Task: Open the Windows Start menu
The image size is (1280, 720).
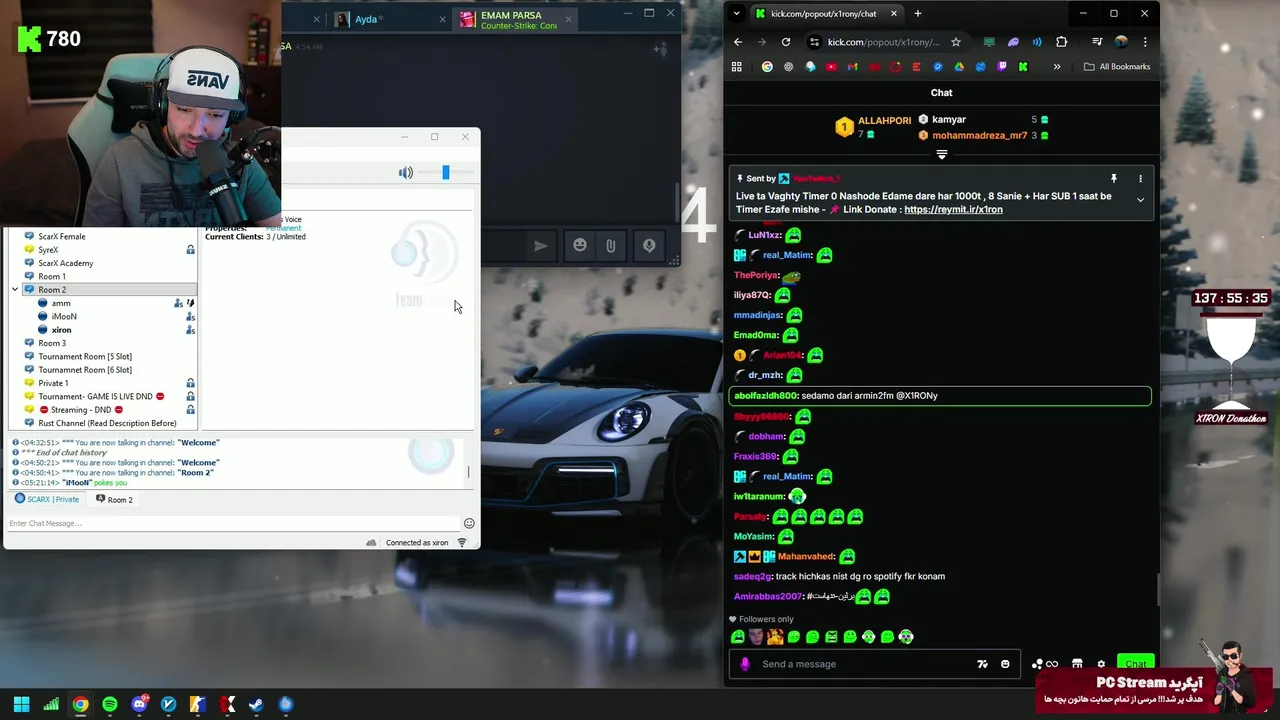Action: pyautogui.click(x=21, y=704)
